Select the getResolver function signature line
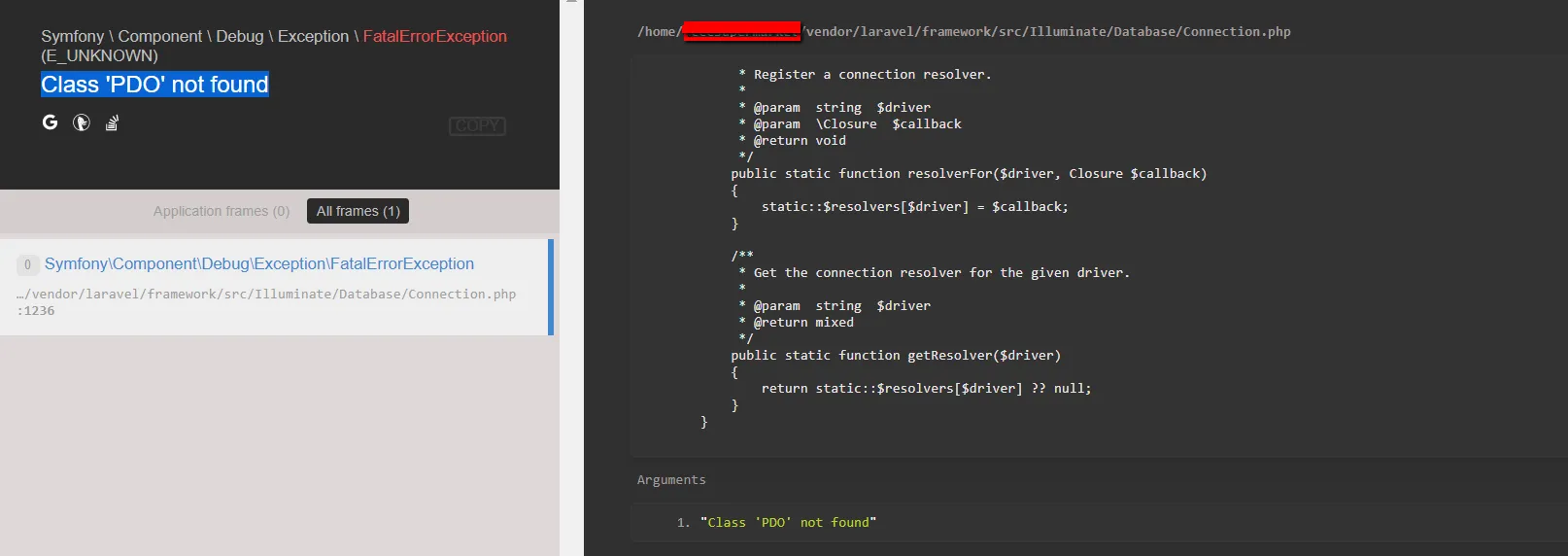1568x556 pixels. pyautogui.click(x=896, y=356)
